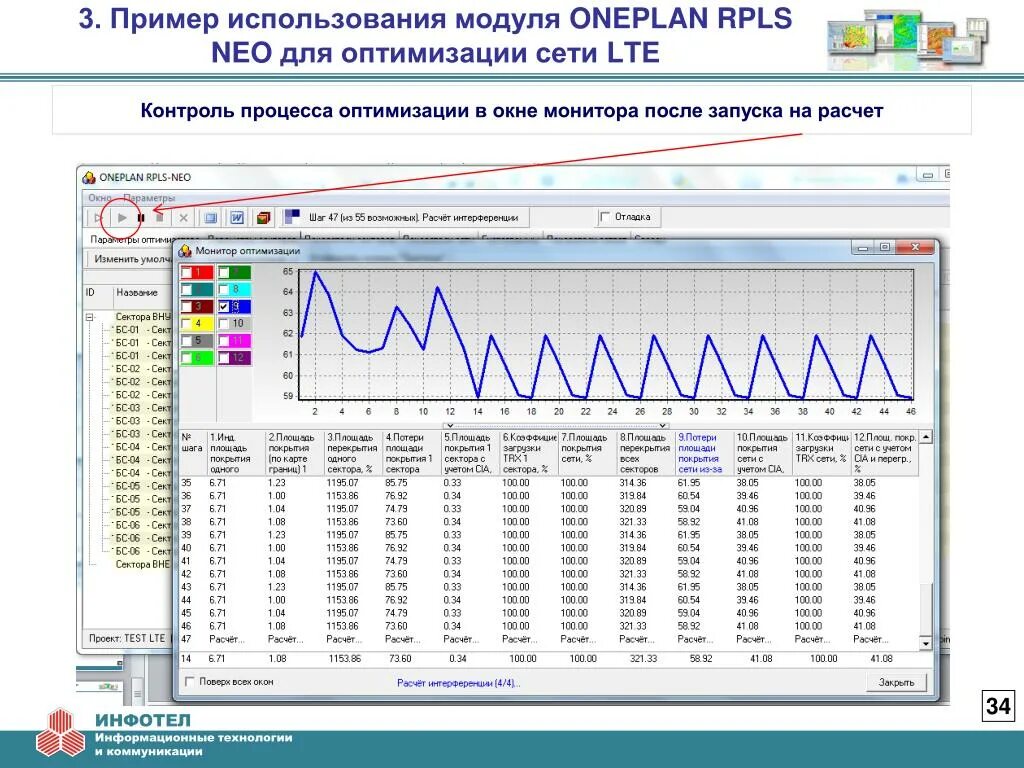The width and height of the screenshot is (1024, 768).
Task: Click the blue squares progress icon beside step text
Action: pyautogui.click(x=292, y=216)
